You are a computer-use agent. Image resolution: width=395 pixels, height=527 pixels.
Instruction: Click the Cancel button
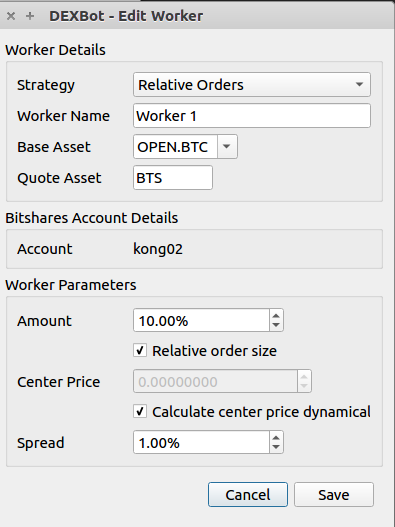point(248,494)
